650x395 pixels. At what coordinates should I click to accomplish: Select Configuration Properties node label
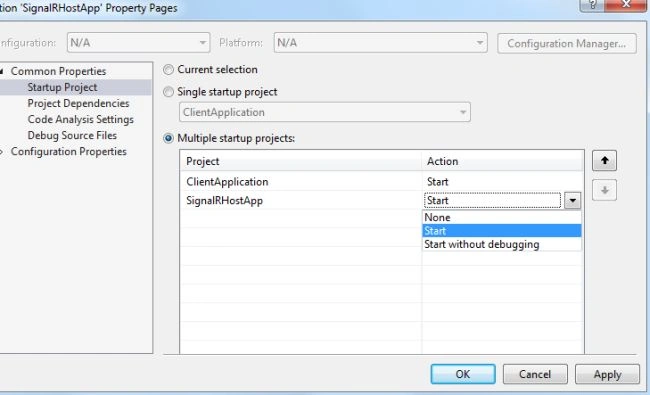click(68, 152)
